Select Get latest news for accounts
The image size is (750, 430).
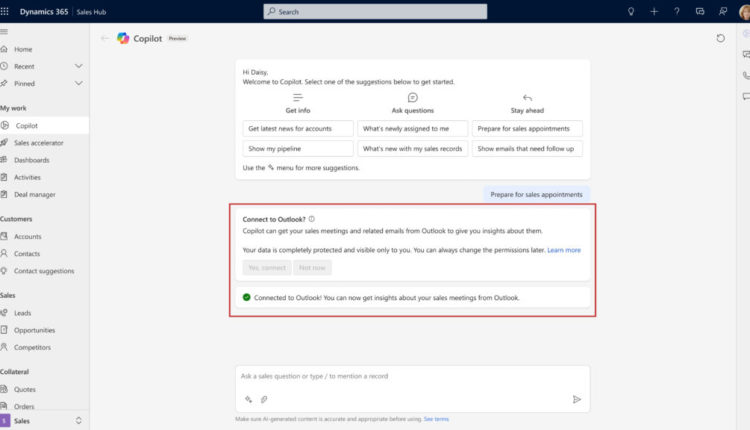pyautogui.click(x=298, y=128)
